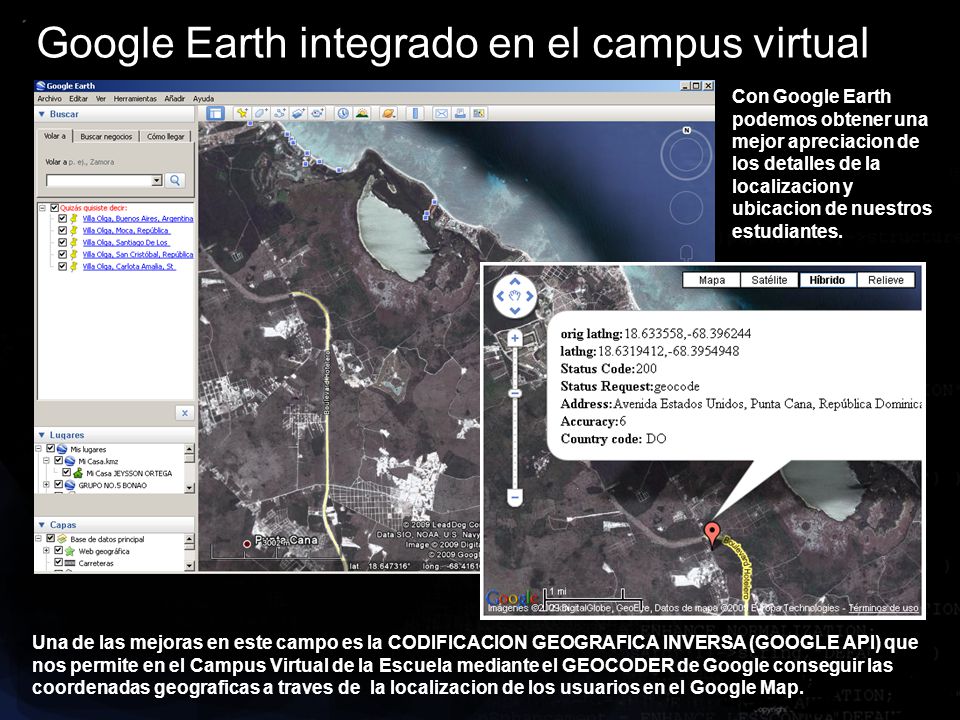The image size is (960, 720).
Task: Switch Google Map to Relieve view
Action: [x=885, y=280]
